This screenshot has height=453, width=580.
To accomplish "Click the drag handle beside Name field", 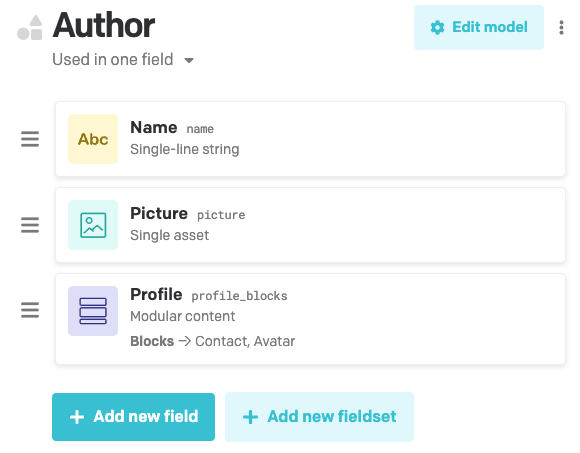I will [x=30, y=139].
